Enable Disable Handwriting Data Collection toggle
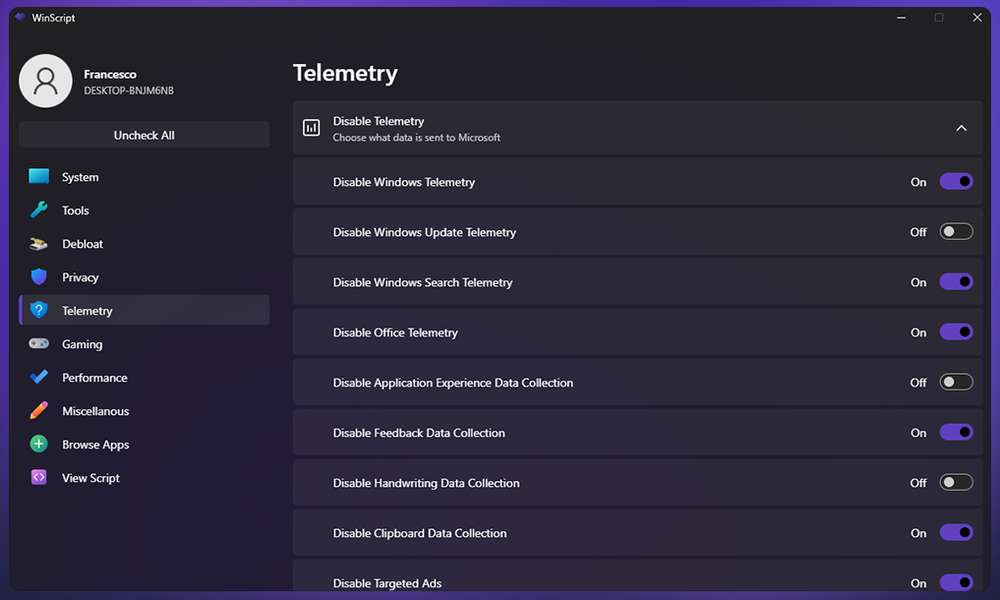The width and height of the screenshot is (1000, 600). click(956, 482)
